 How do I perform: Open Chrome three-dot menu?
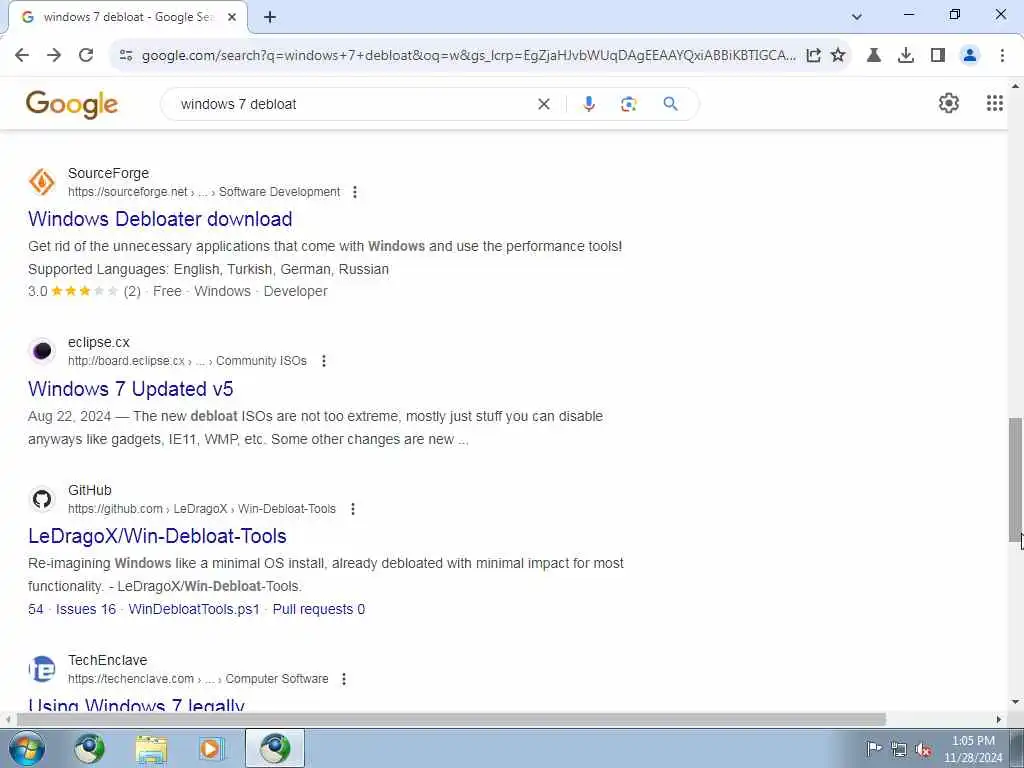[x=1002, y=55]
